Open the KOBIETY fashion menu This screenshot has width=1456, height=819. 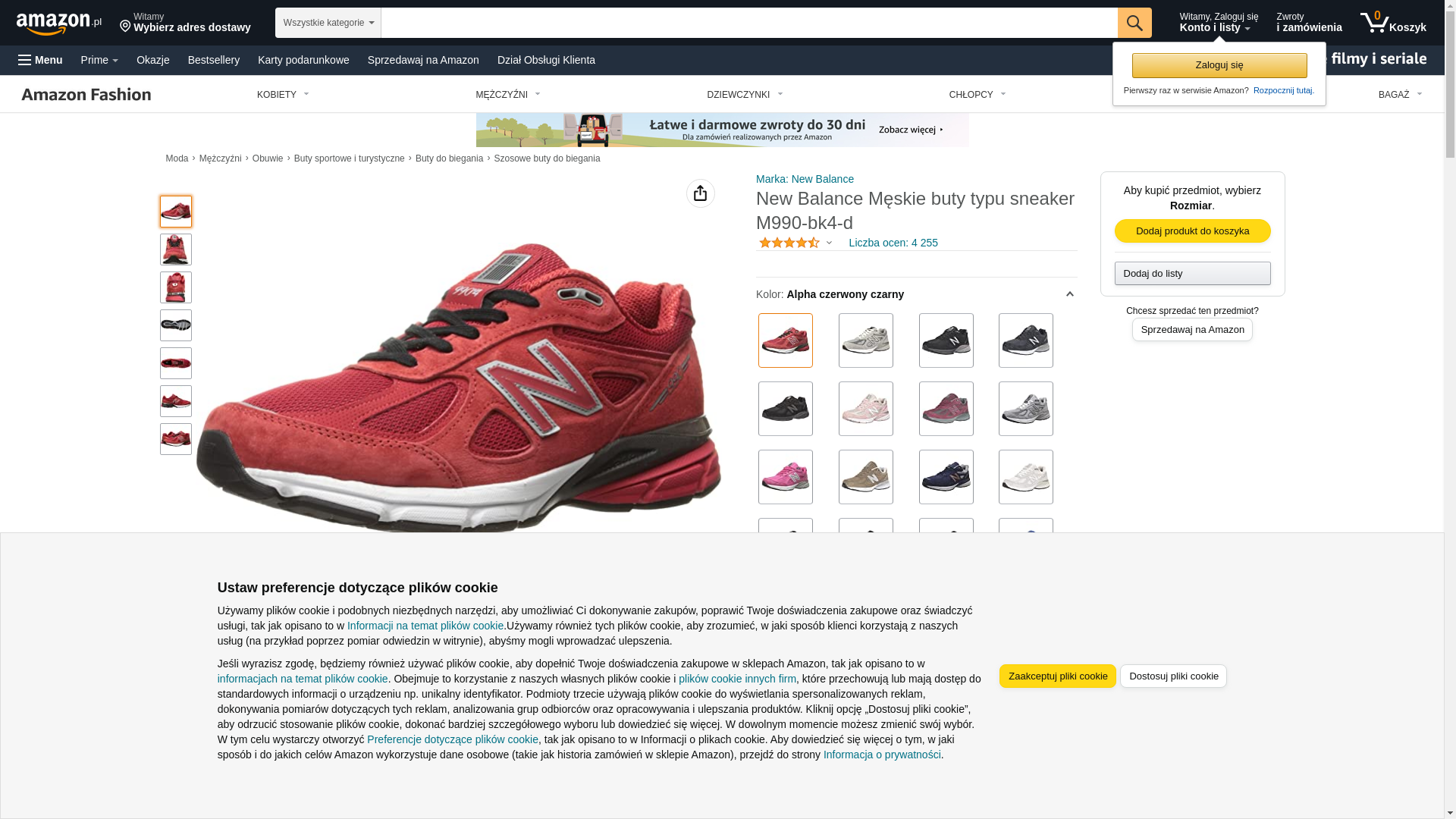pos(283,95)
